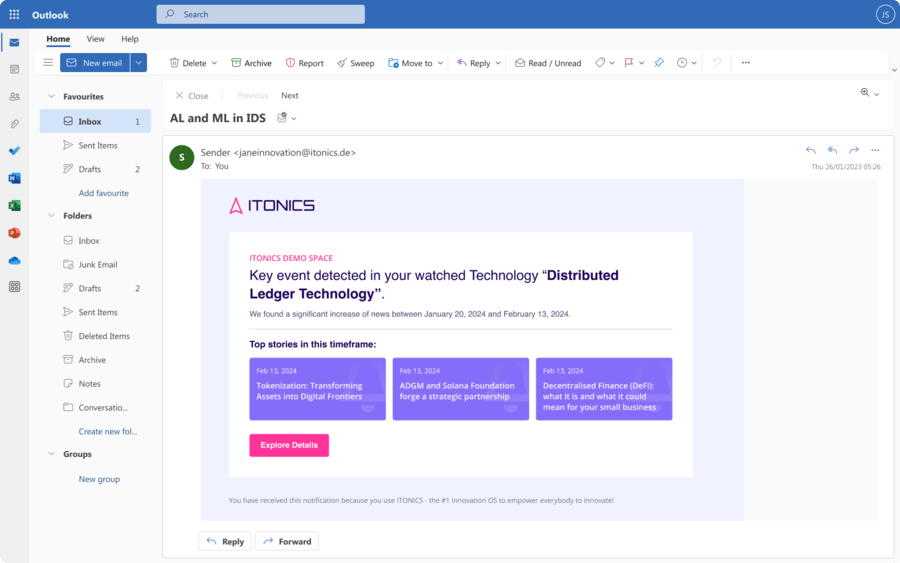Collapse the Groups section
Screen dimensions: 900x563
[x=51, y=454]
